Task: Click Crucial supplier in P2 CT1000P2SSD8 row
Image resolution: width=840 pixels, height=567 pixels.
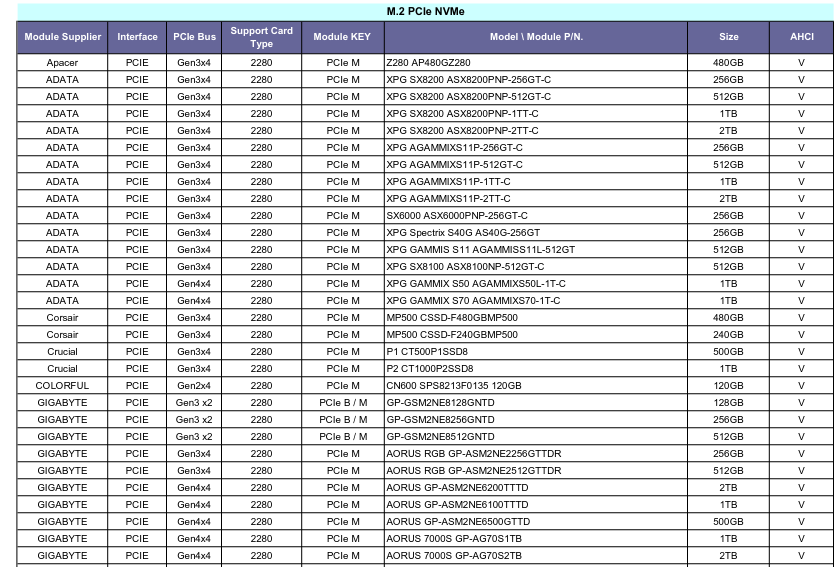Action: (62, 369)
